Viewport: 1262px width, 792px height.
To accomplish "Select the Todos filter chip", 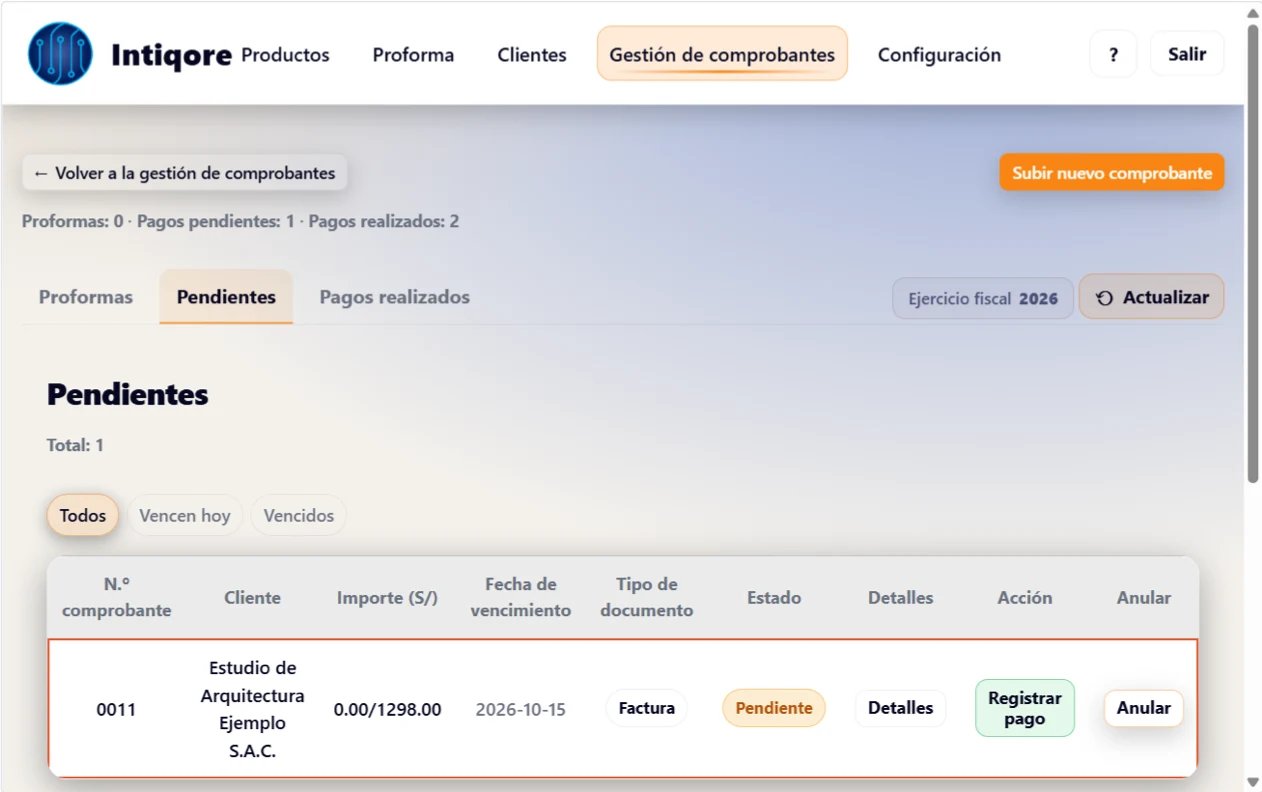I will (x=83, y=516).
